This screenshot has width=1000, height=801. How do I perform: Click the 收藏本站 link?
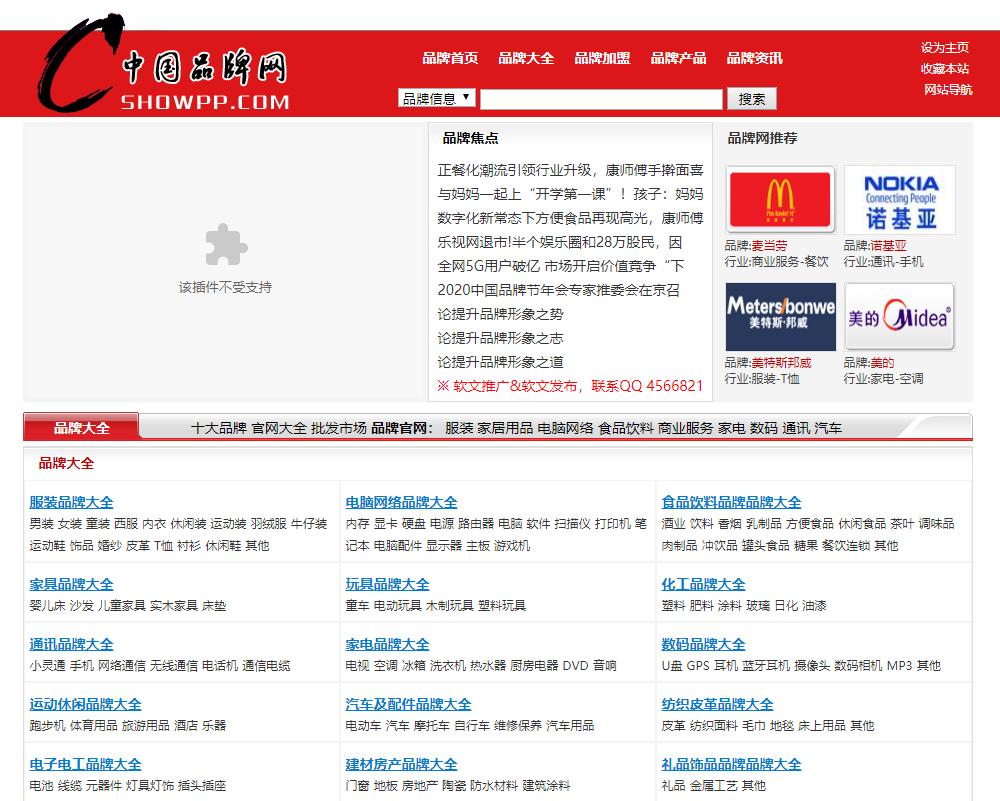(x=946, y=66)
